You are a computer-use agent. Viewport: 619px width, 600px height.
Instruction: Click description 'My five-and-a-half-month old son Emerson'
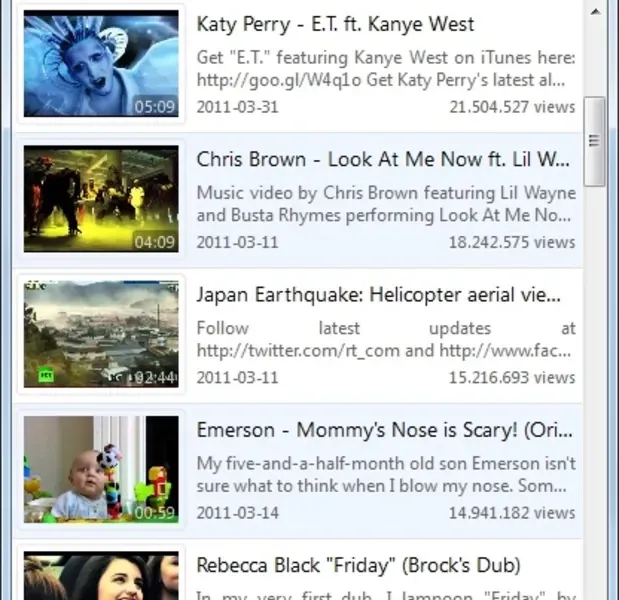click(x=386, y=474)
